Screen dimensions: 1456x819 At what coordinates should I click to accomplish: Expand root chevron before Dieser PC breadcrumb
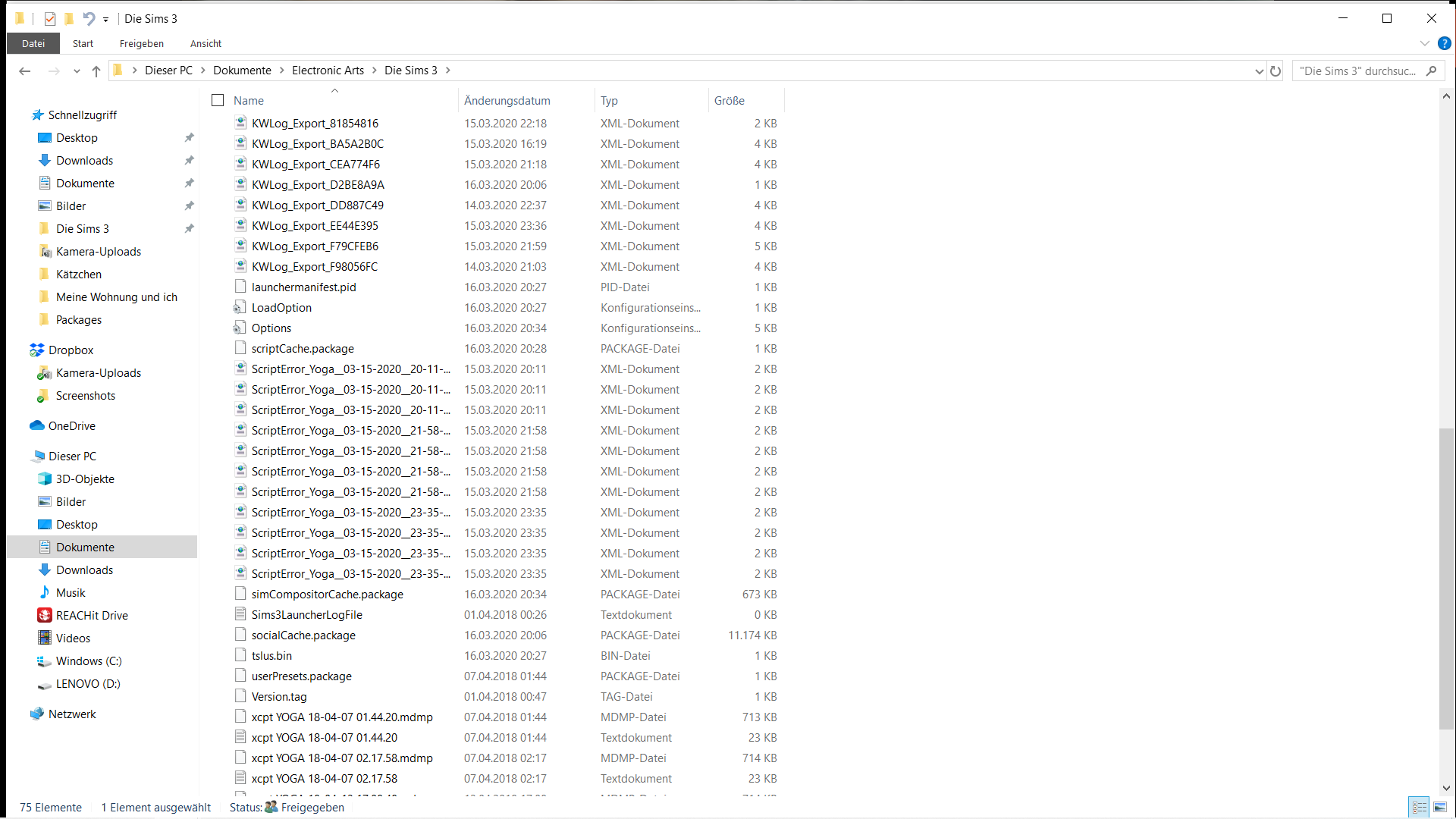(x=135, y=71)
